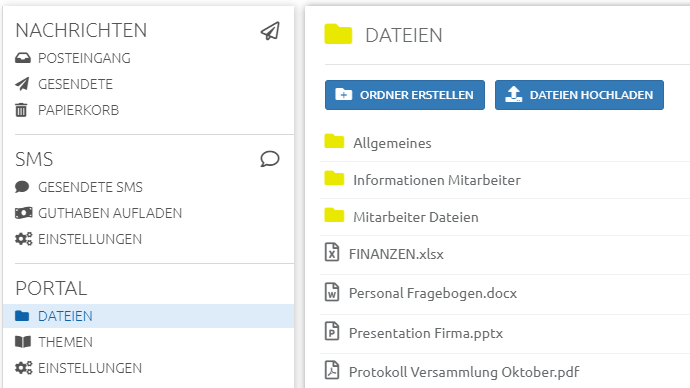Open the Allgemeines folder

pos(392,143)
